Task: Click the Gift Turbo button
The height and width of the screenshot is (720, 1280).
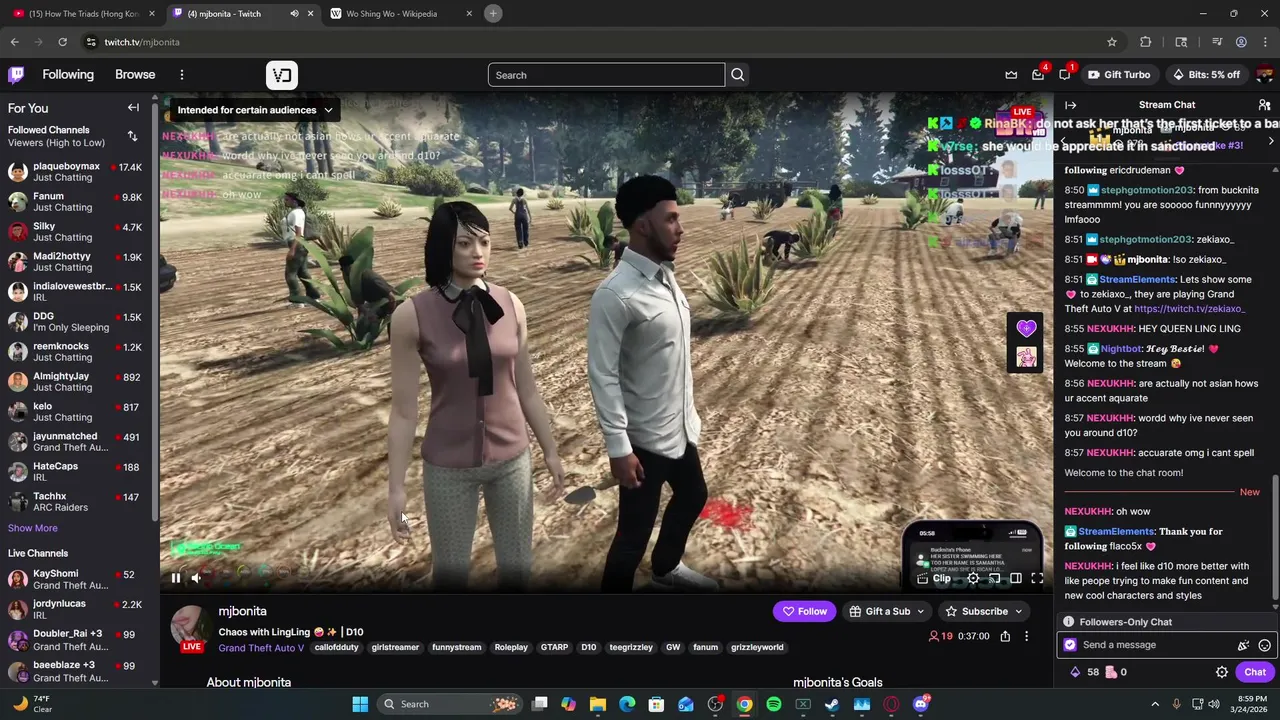Action: click(1119, 74)
